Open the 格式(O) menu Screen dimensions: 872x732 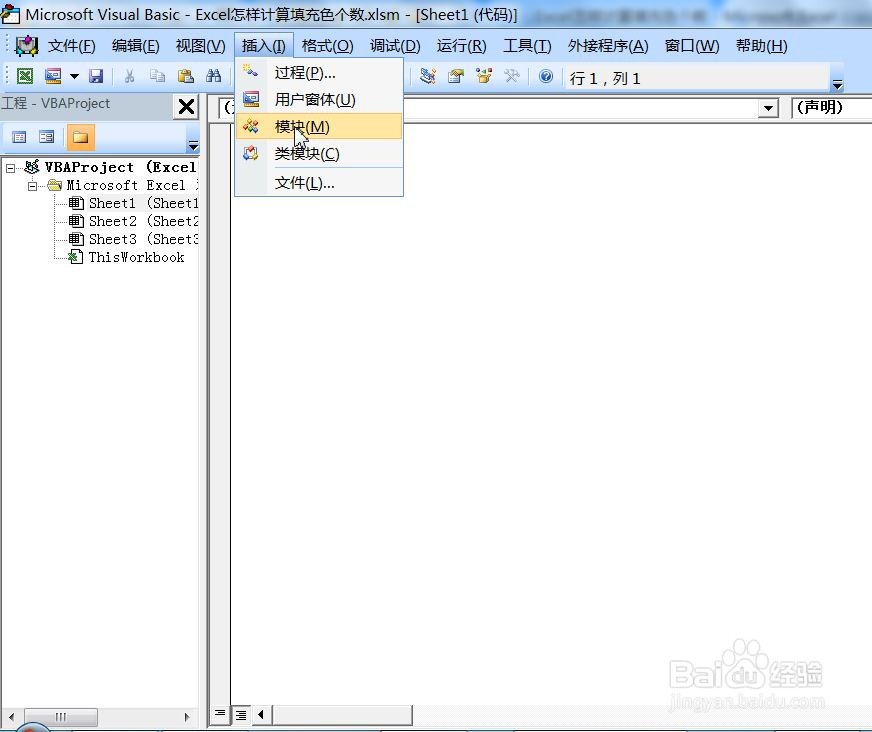coord(327,46)
